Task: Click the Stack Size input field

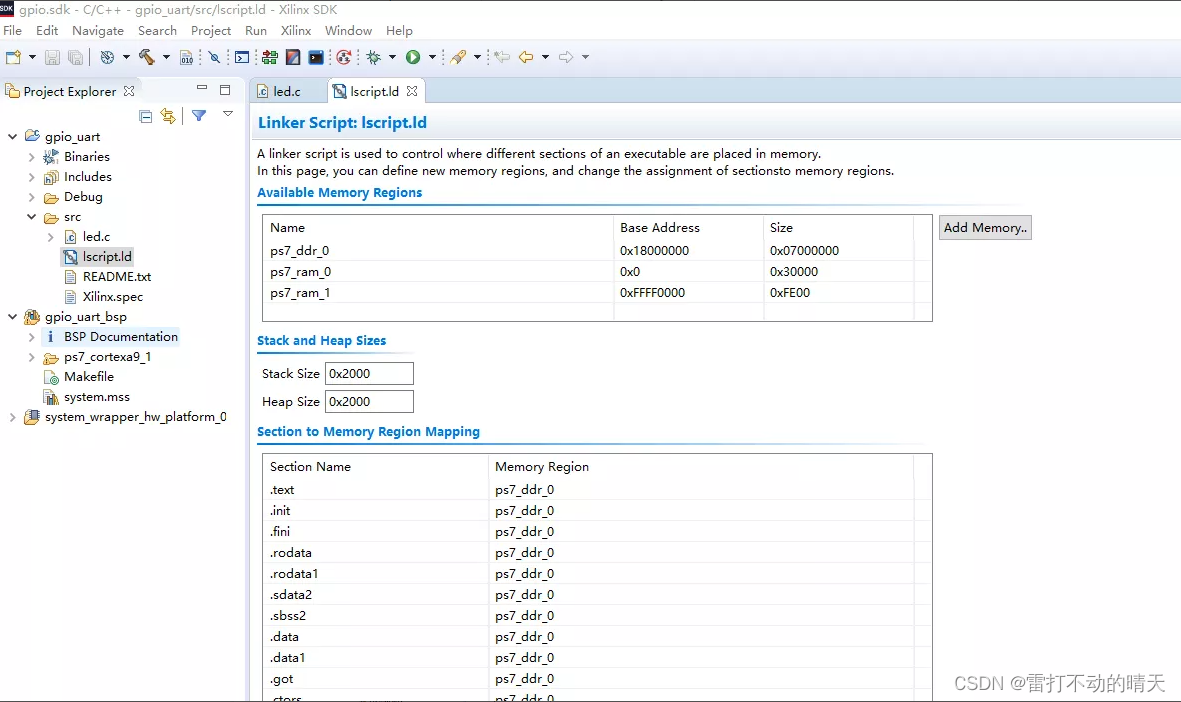Action: (368, 373)
